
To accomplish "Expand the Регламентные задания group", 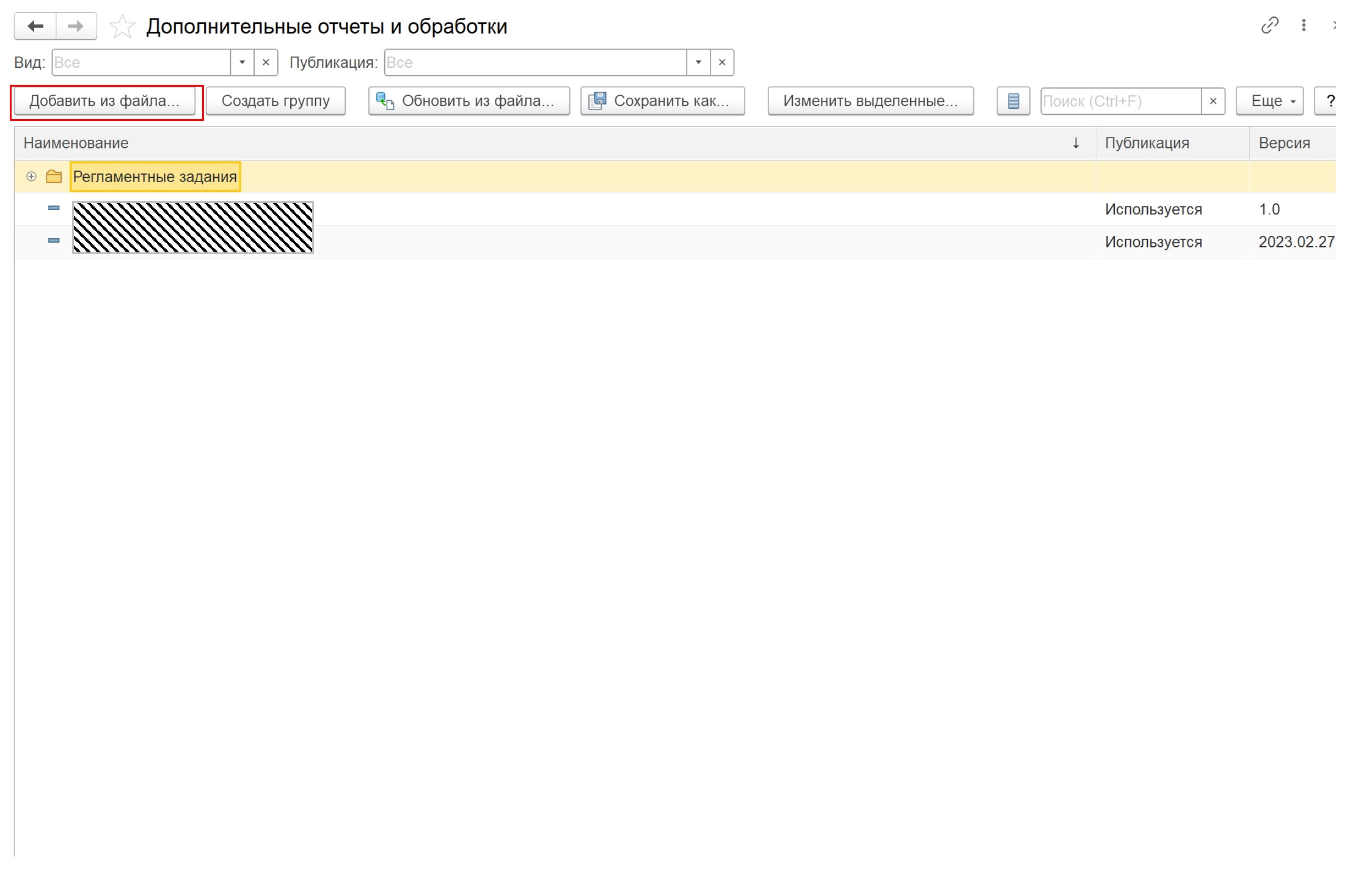I will 31,177.
